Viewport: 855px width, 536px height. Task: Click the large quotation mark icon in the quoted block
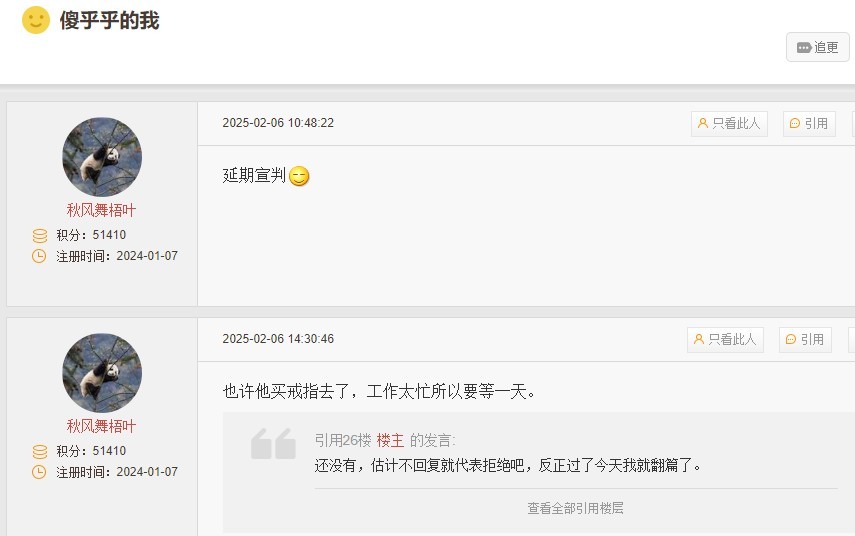(x=273, y=444)
